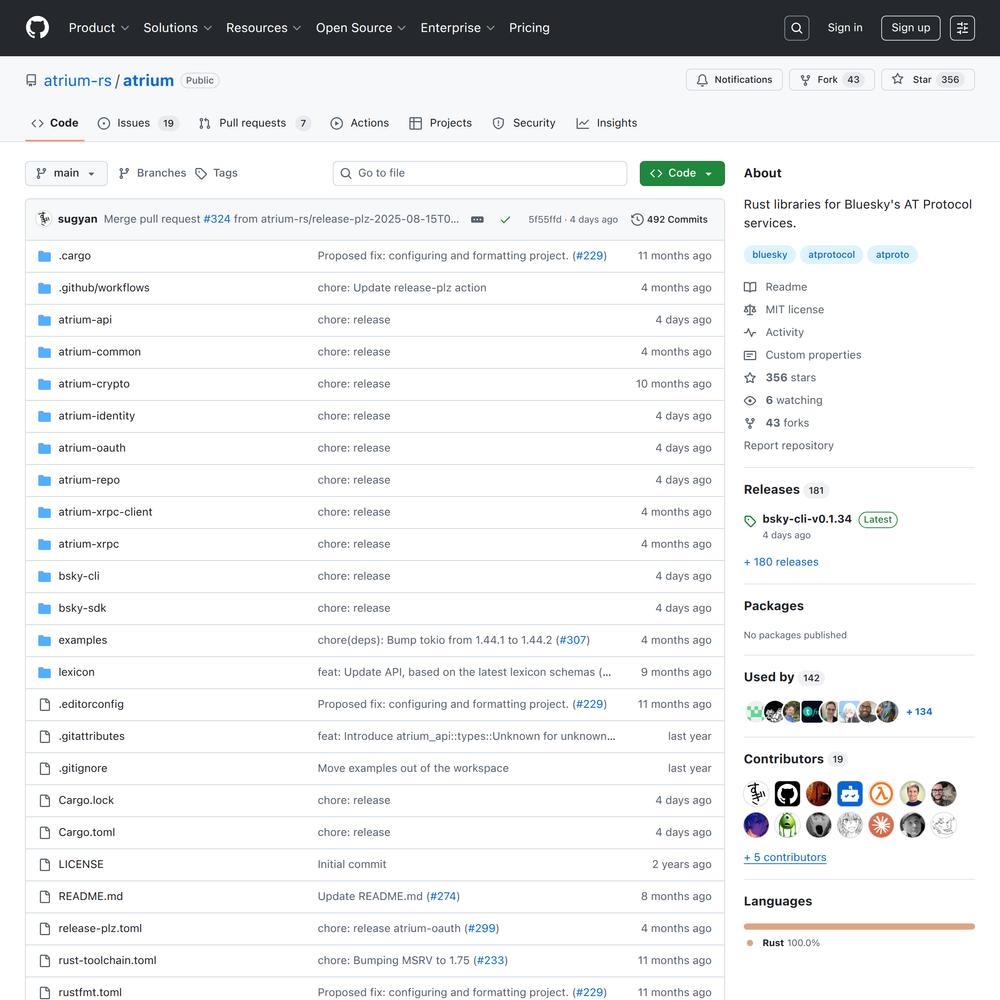
Task: Open the Security tab
Action: (524, 123)
